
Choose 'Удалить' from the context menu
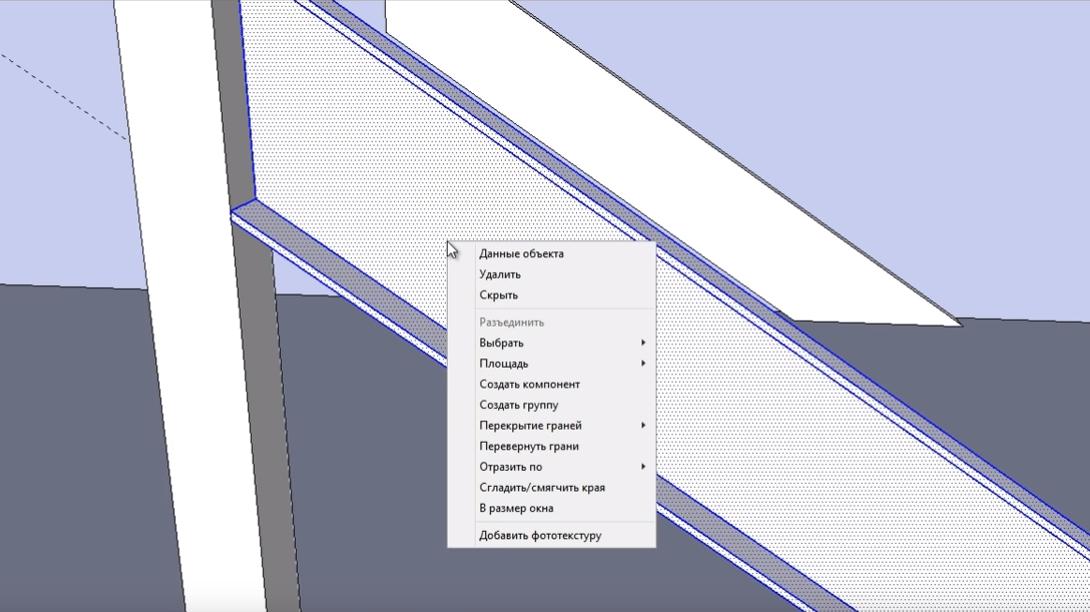[500, 274]
